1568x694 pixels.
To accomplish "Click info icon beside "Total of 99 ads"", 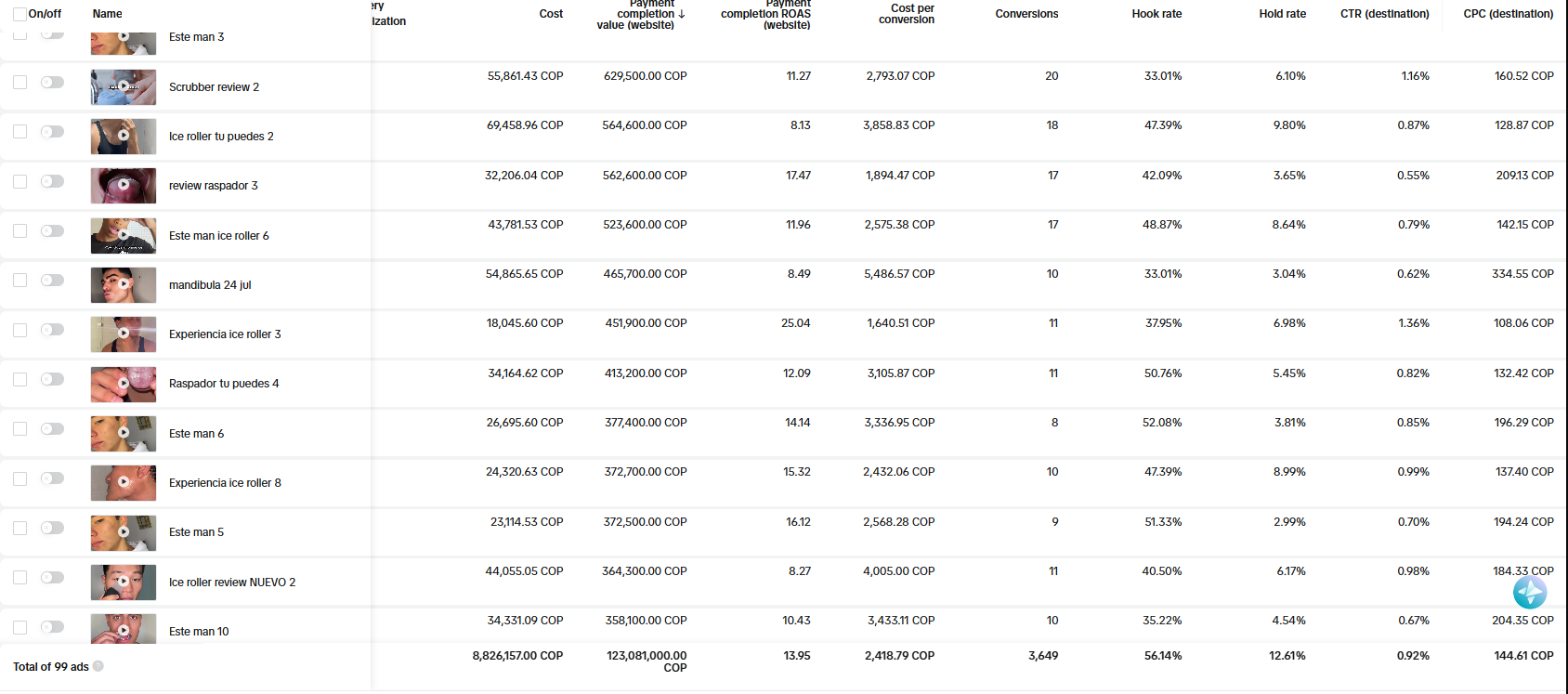I will tap(98, 666).
